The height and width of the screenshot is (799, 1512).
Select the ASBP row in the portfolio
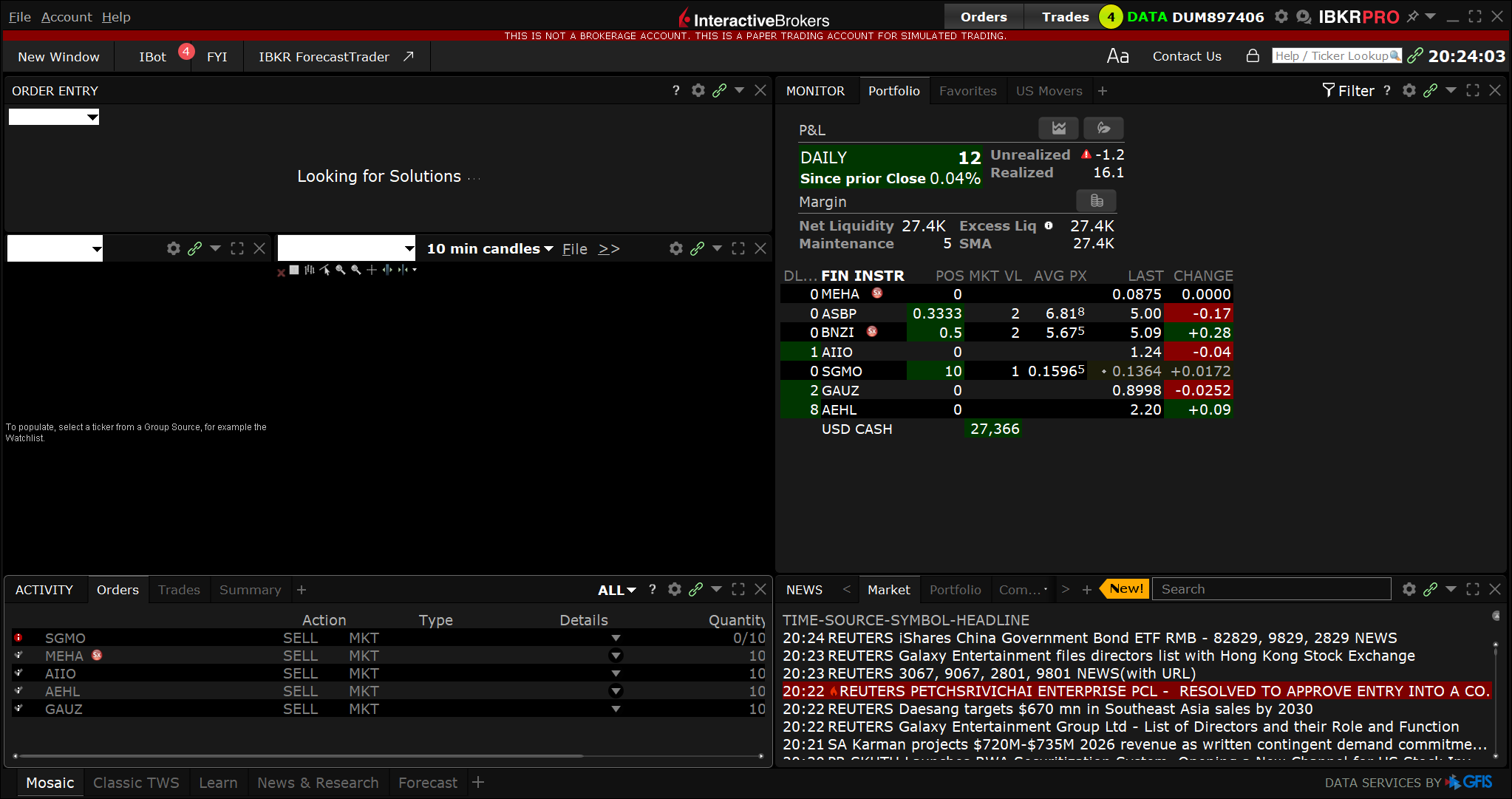[x=1007, y=313]
